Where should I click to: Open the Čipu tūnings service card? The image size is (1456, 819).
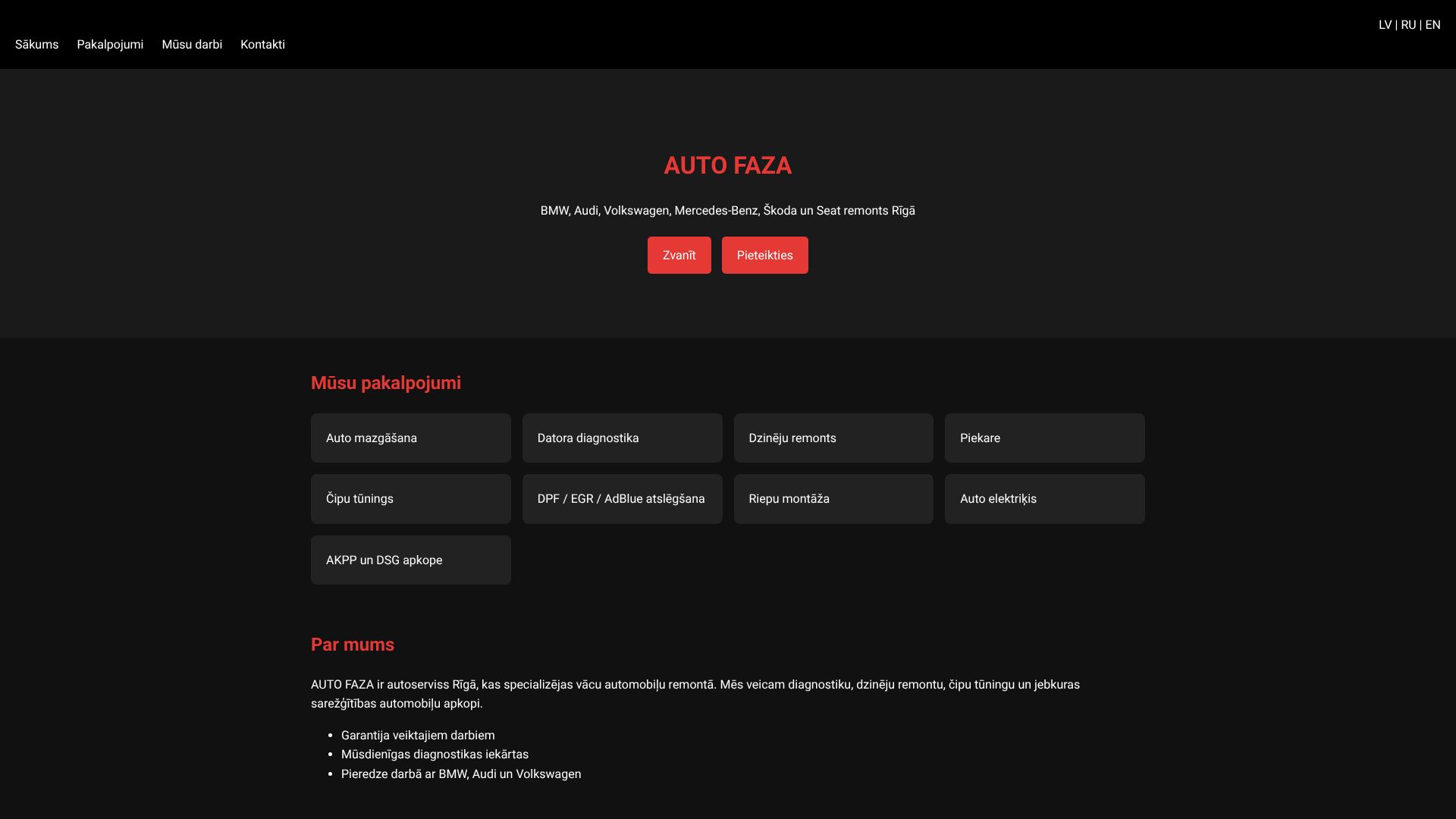click(411, 499)
